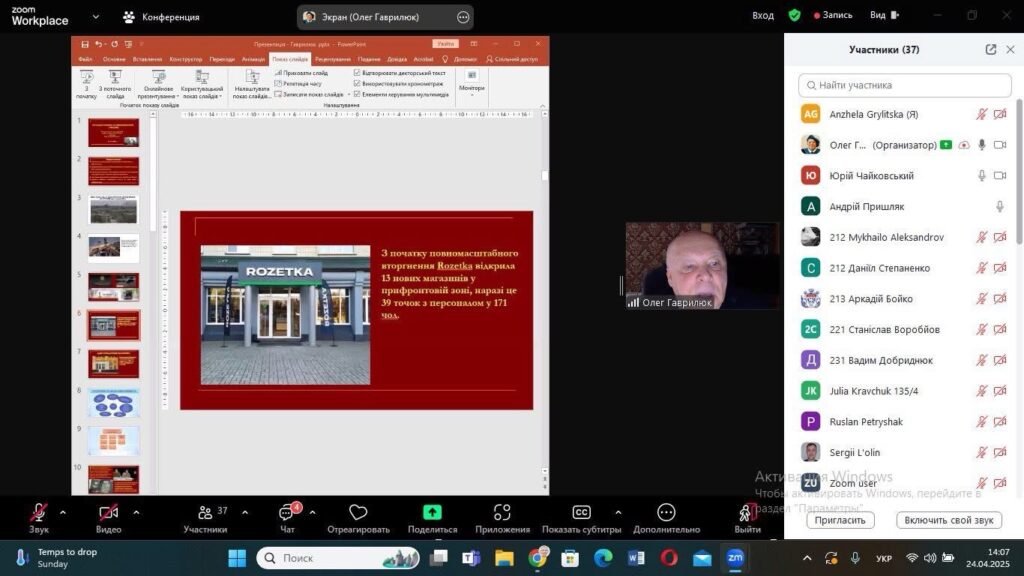The height and width of the screenshot is (576, 1024).
Task: Start camera with the Видео button
Action: 108,514
